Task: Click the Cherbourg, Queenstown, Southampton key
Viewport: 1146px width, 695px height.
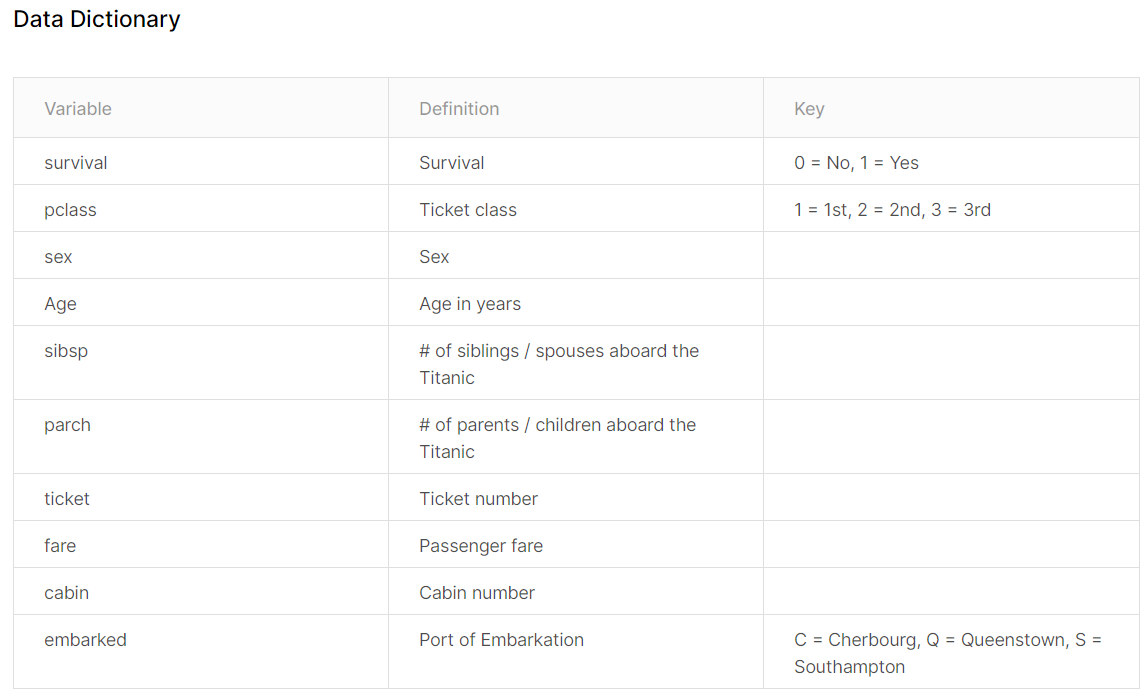Action: 947,653
